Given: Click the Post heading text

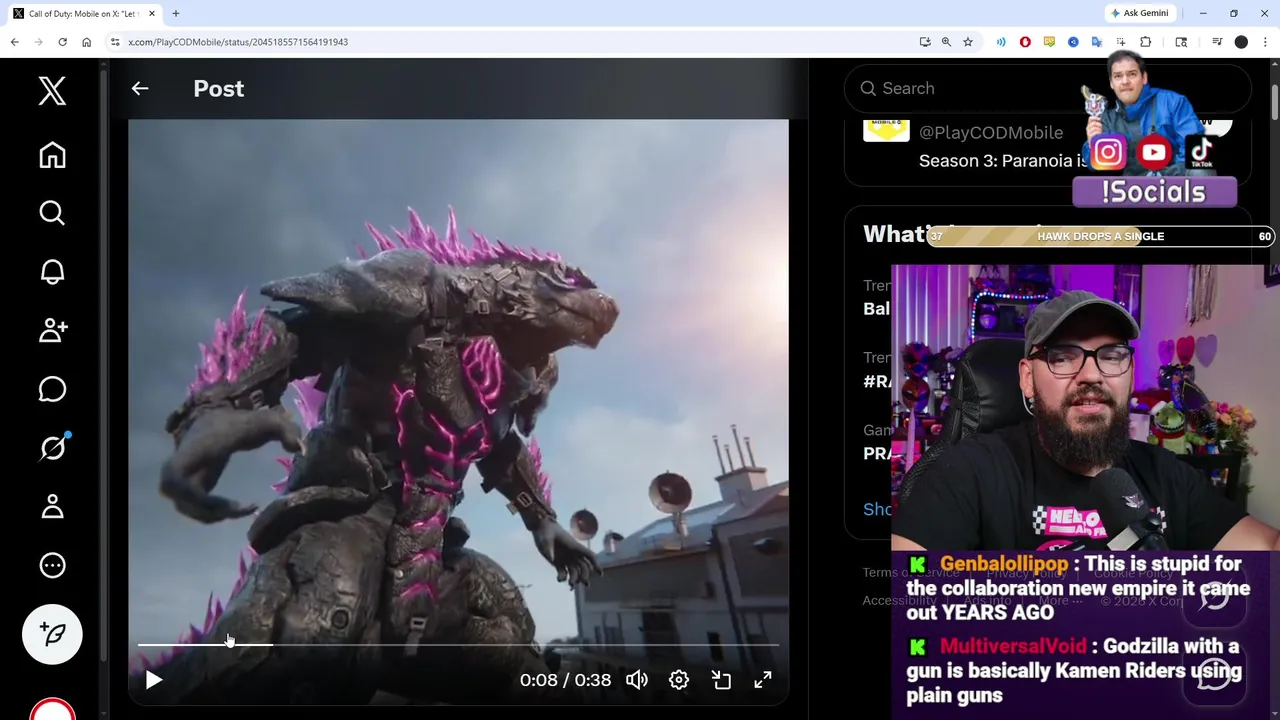Looking at the screenshot, I should click(218, 88).
